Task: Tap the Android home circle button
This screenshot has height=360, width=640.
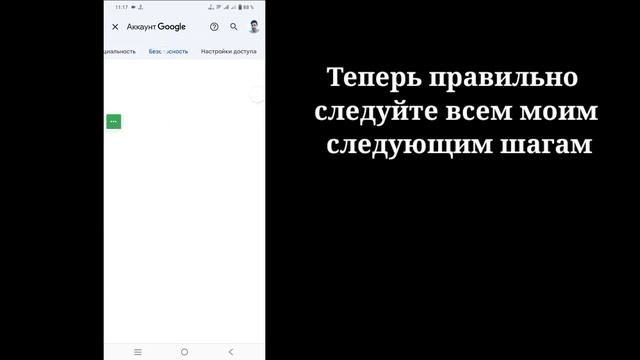Action: 184,352
